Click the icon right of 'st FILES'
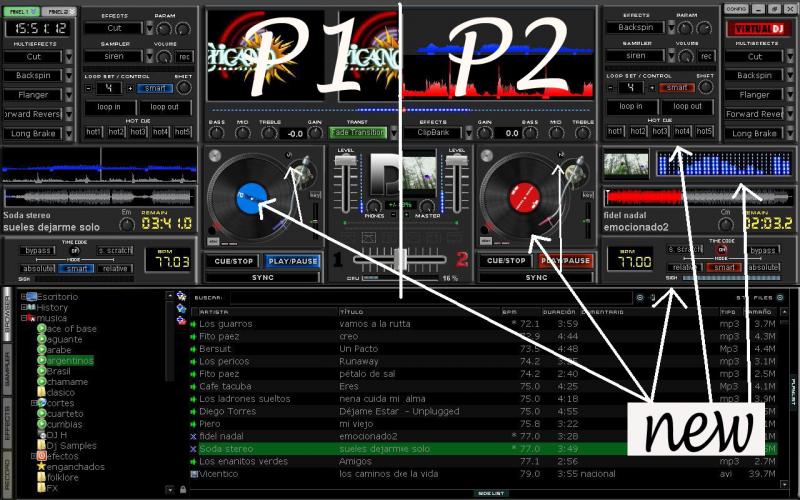The image size is (800, 500). point(780,297)
